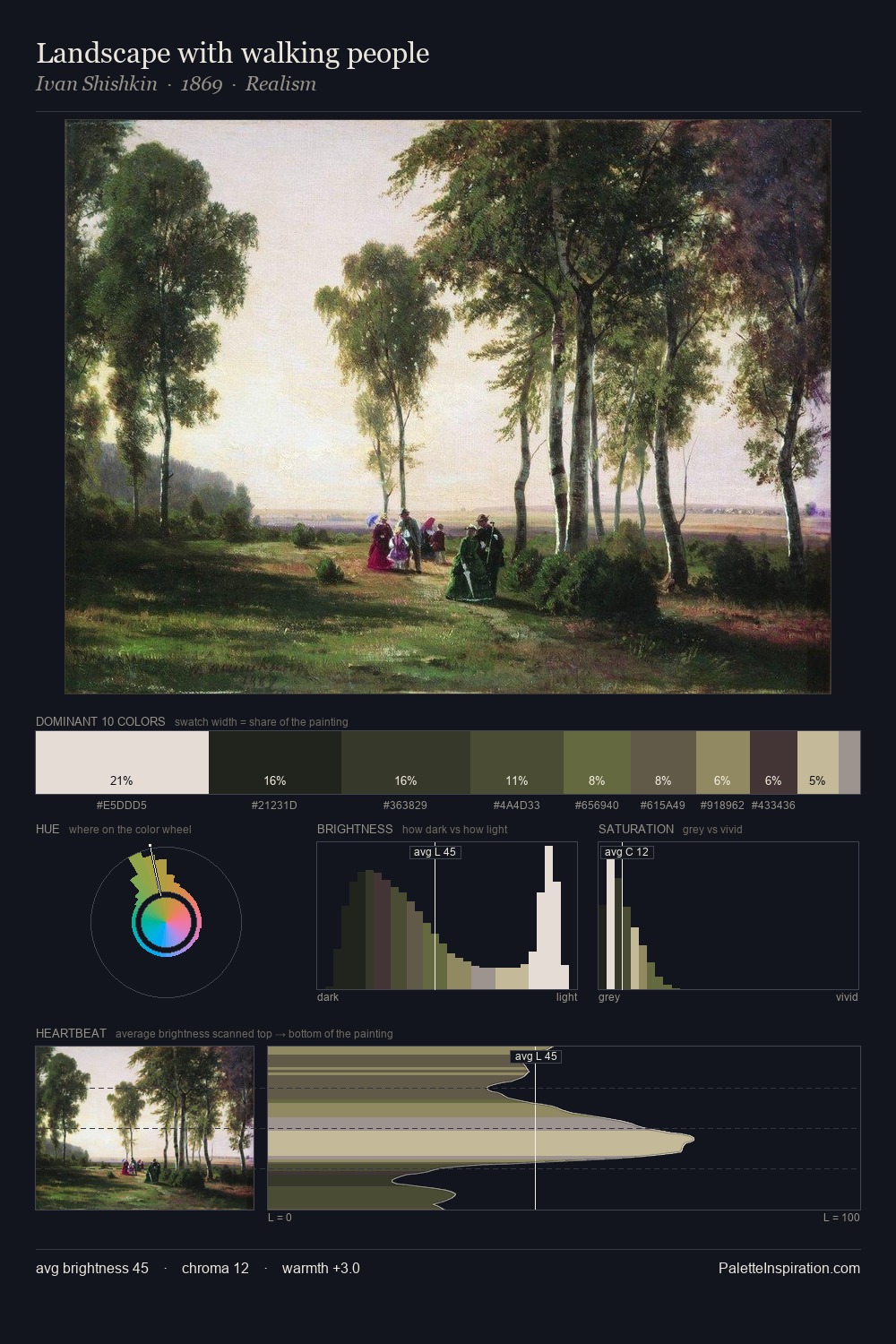896x1344 pixels.
Task: Click the hex label '#363829'
Action: (405, 806)
